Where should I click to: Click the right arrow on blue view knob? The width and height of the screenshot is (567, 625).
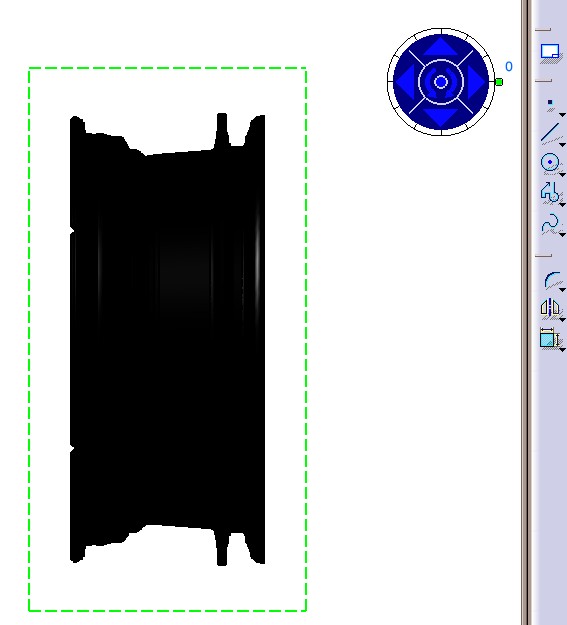pyautogui.click(x=476, y=82)
